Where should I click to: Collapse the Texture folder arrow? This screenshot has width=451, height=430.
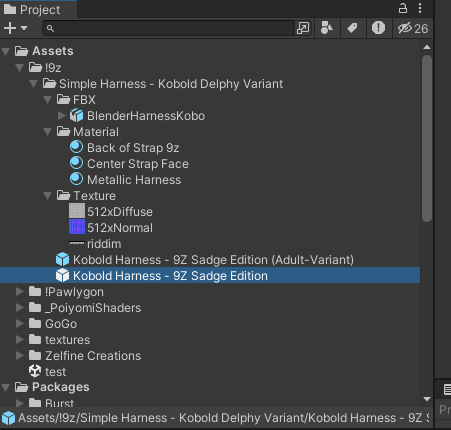click(x=48, y=196)
